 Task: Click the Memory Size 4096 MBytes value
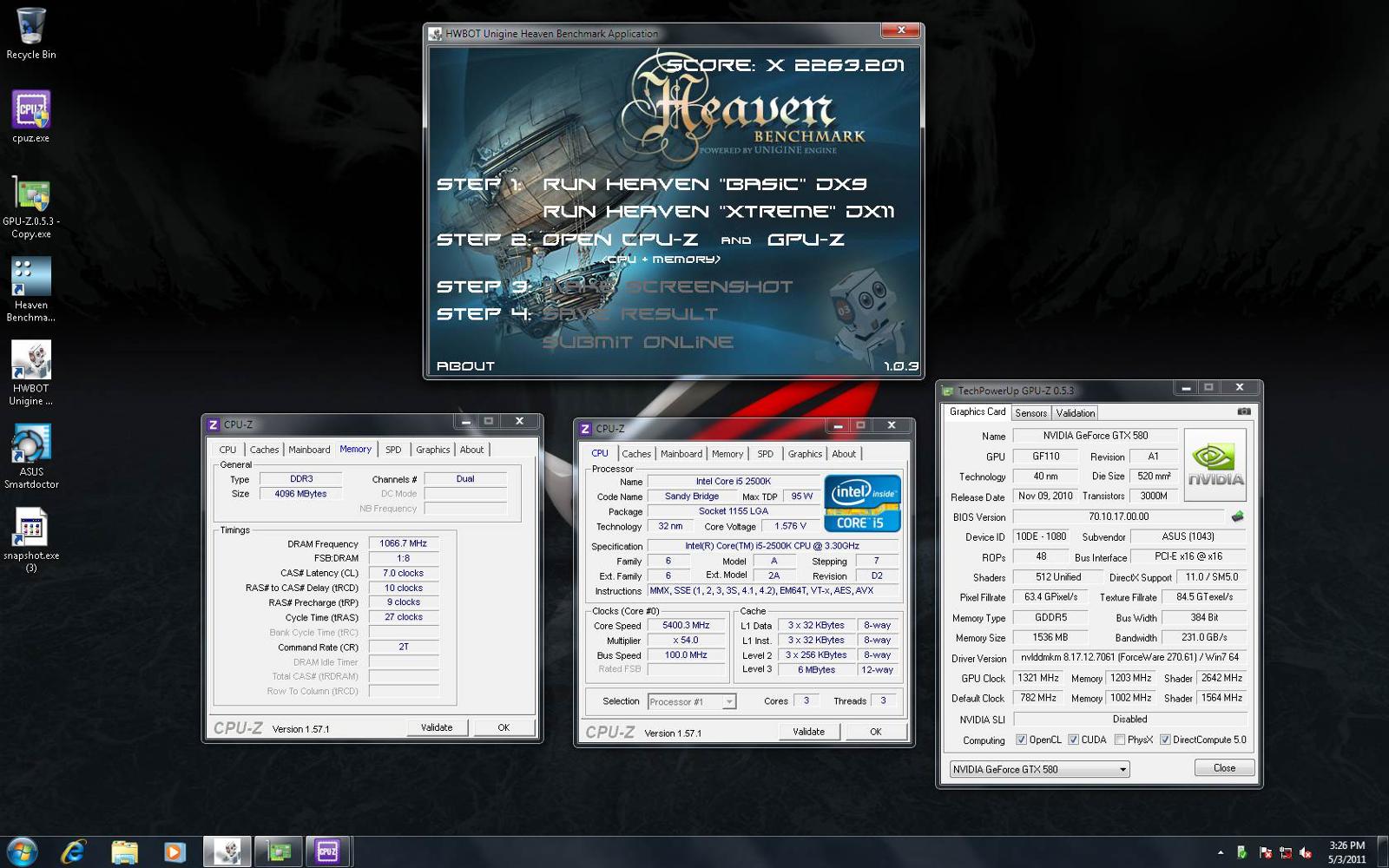300,494
